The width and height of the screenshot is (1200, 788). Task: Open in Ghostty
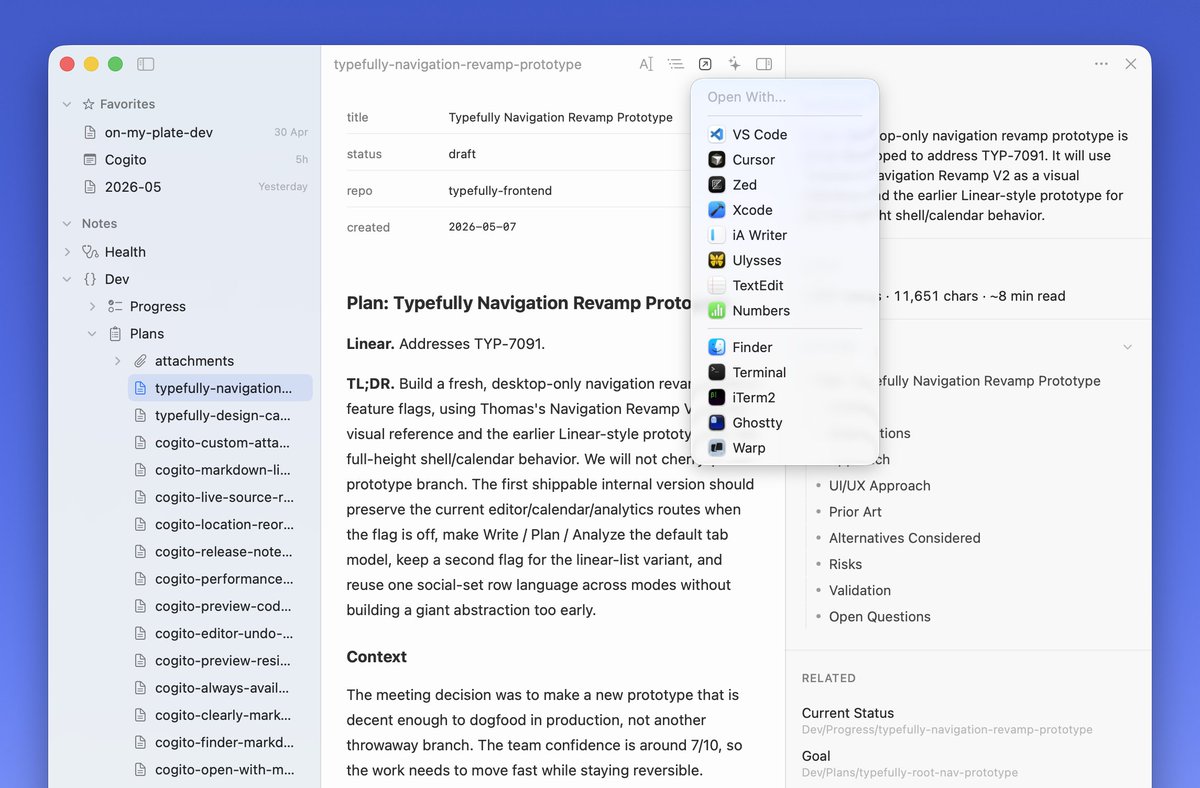tap(785, 422)
